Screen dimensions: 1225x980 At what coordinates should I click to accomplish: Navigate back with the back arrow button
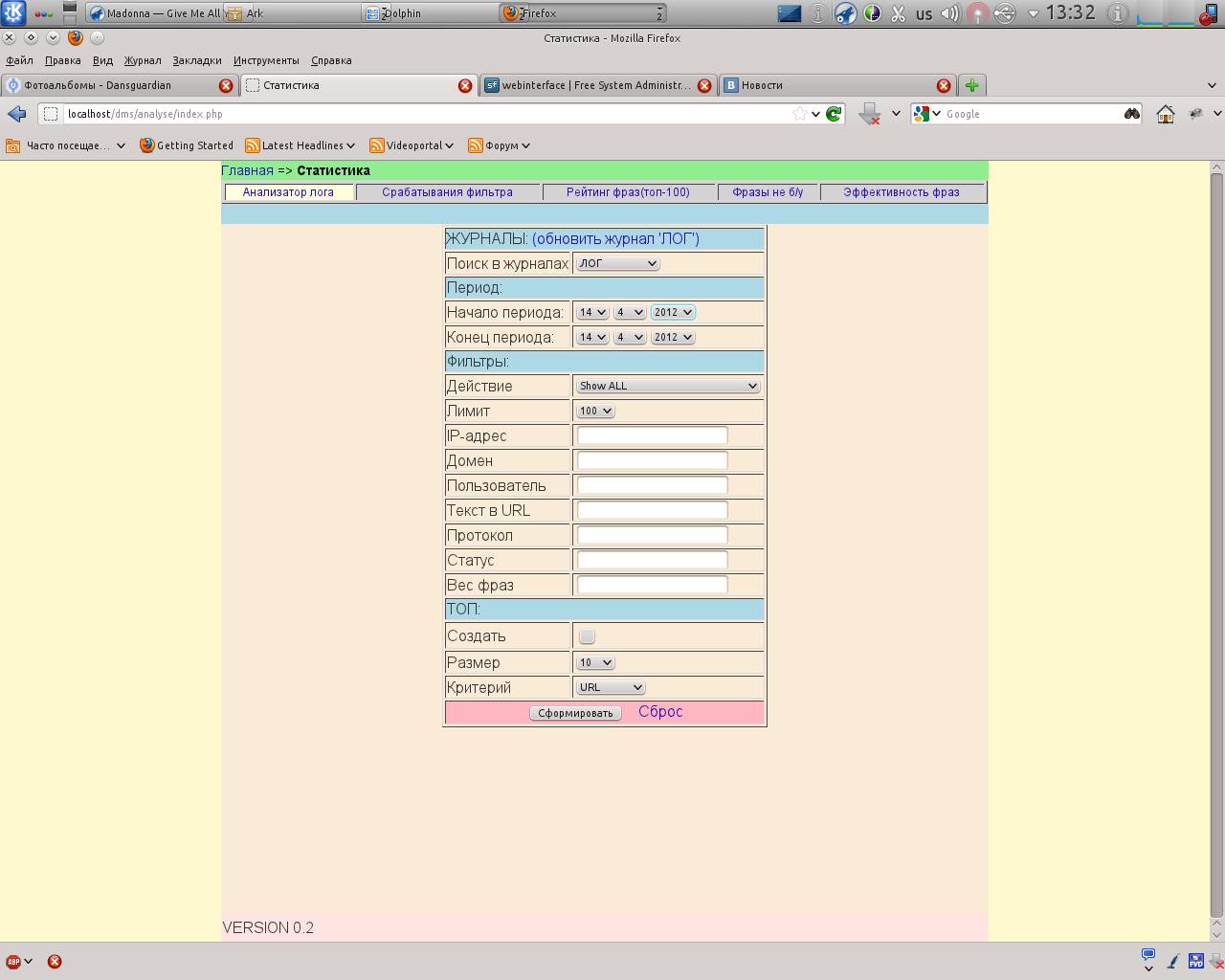click(x=15, y=113)
